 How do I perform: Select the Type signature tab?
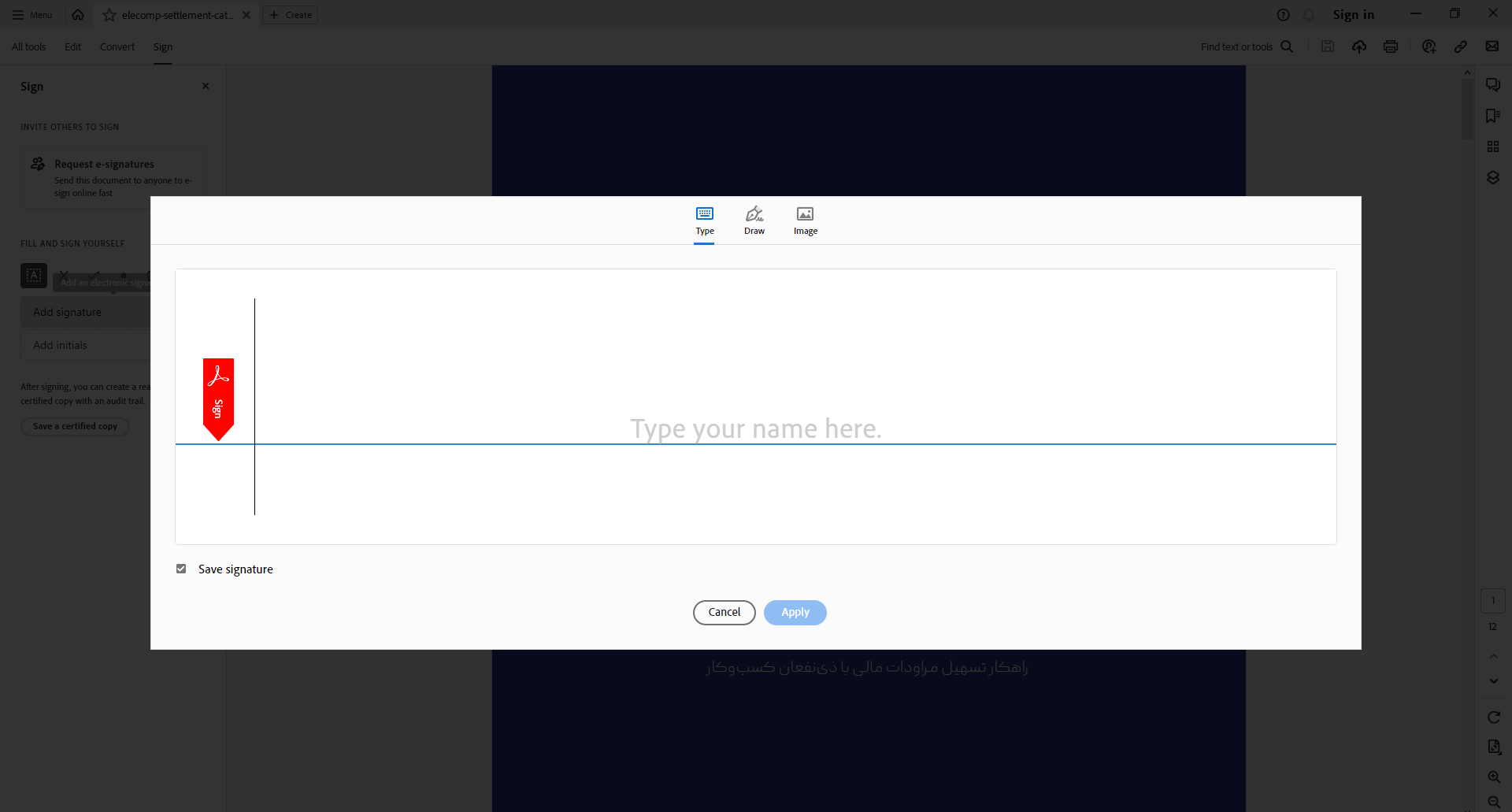(705, 221)
